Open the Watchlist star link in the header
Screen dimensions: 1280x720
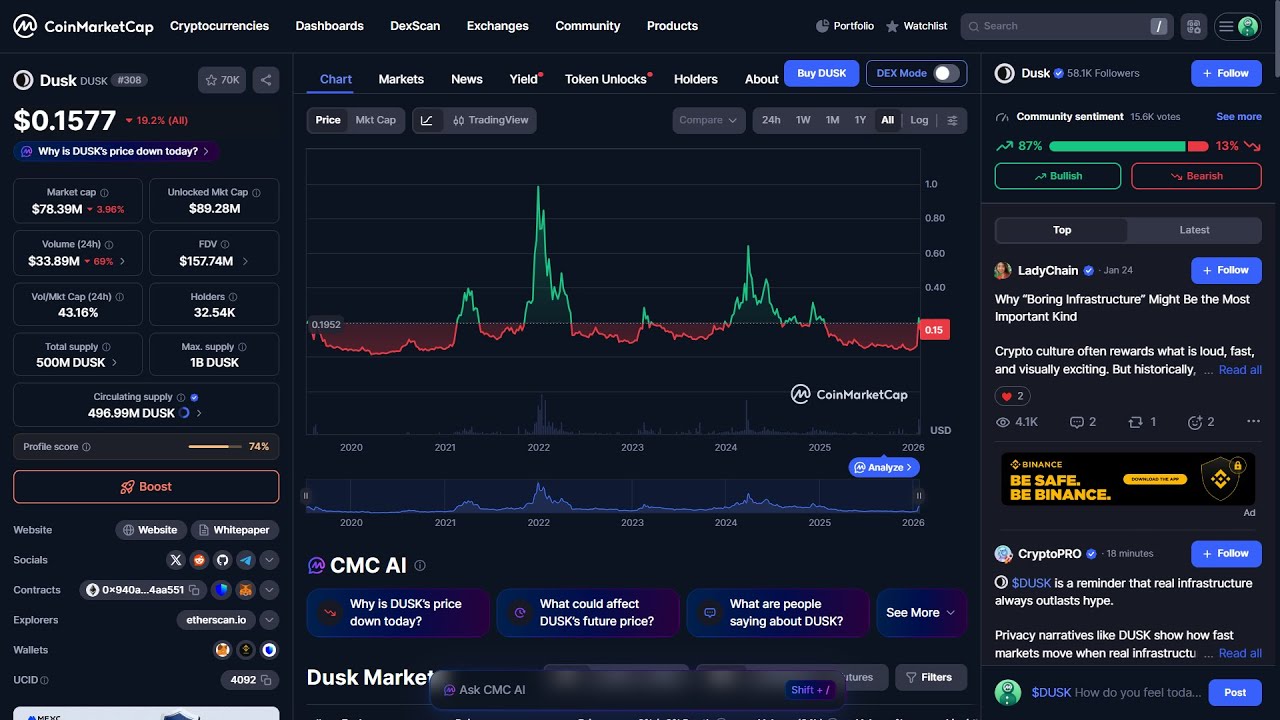(x=916, y=26)
